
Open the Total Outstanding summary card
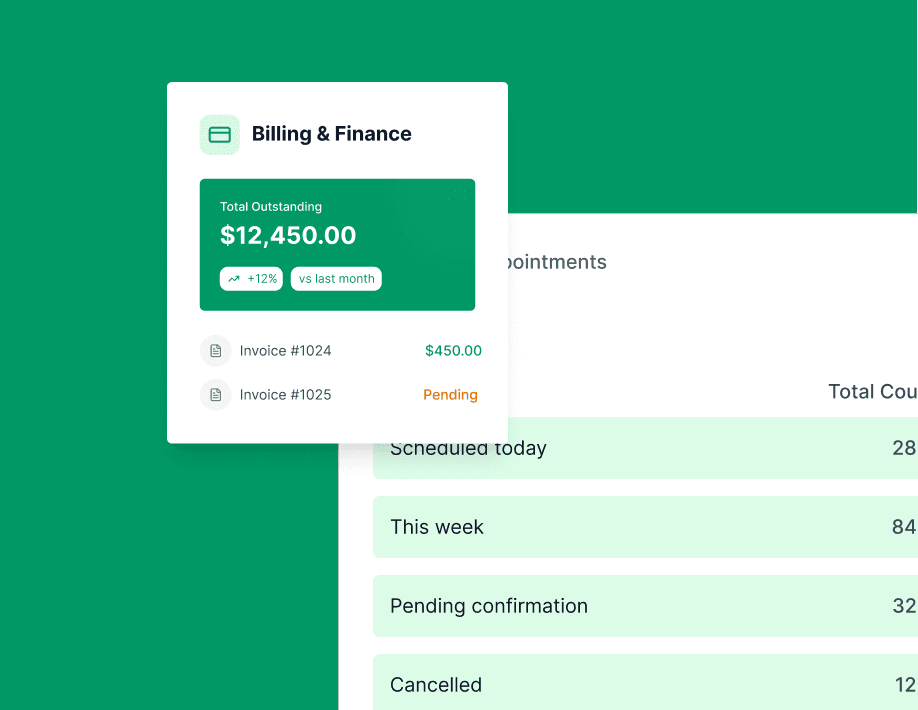pyautogui.click(x=337, y=244)
